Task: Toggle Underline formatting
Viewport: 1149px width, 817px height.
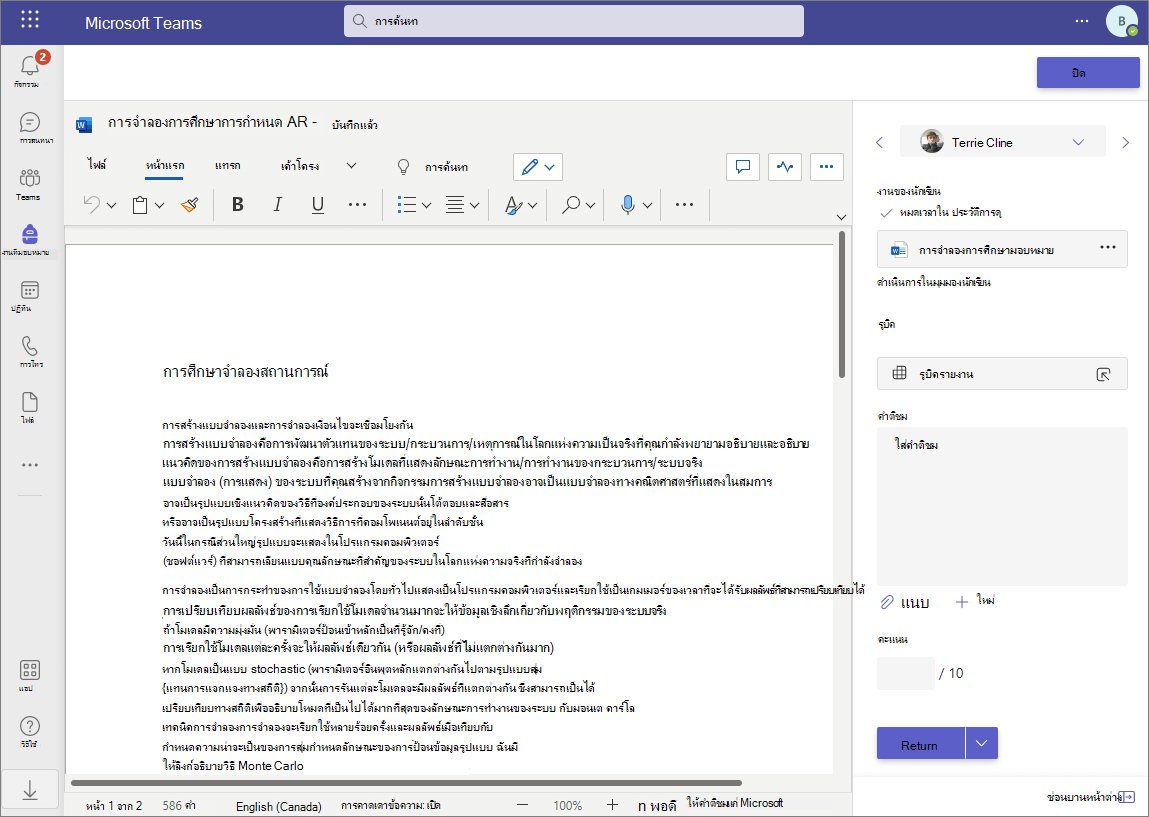Action: [x=317, y=204]
